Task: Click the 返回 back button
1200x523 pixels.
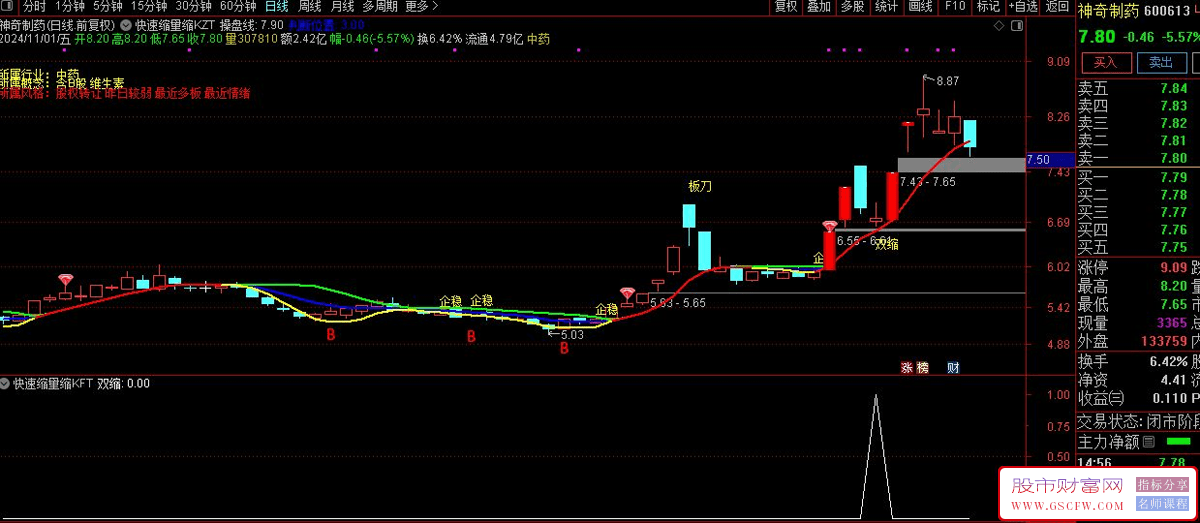Action: 1057,6
